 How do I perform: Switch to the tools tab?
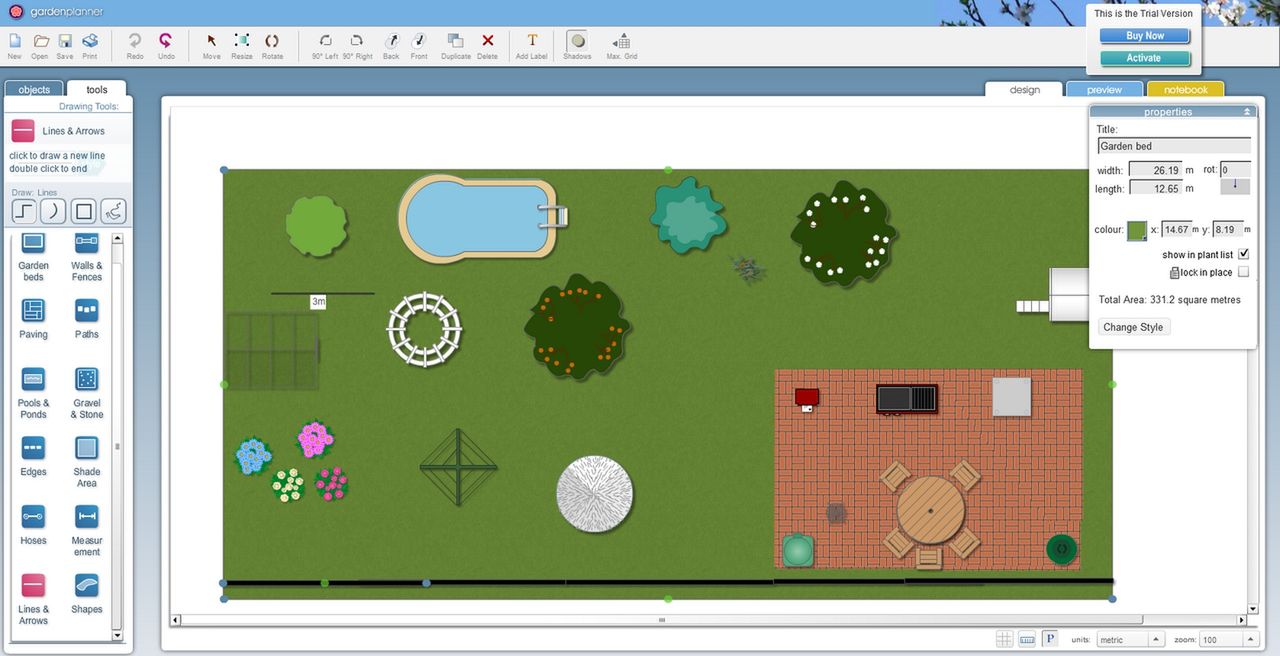[x=97, y=90]
